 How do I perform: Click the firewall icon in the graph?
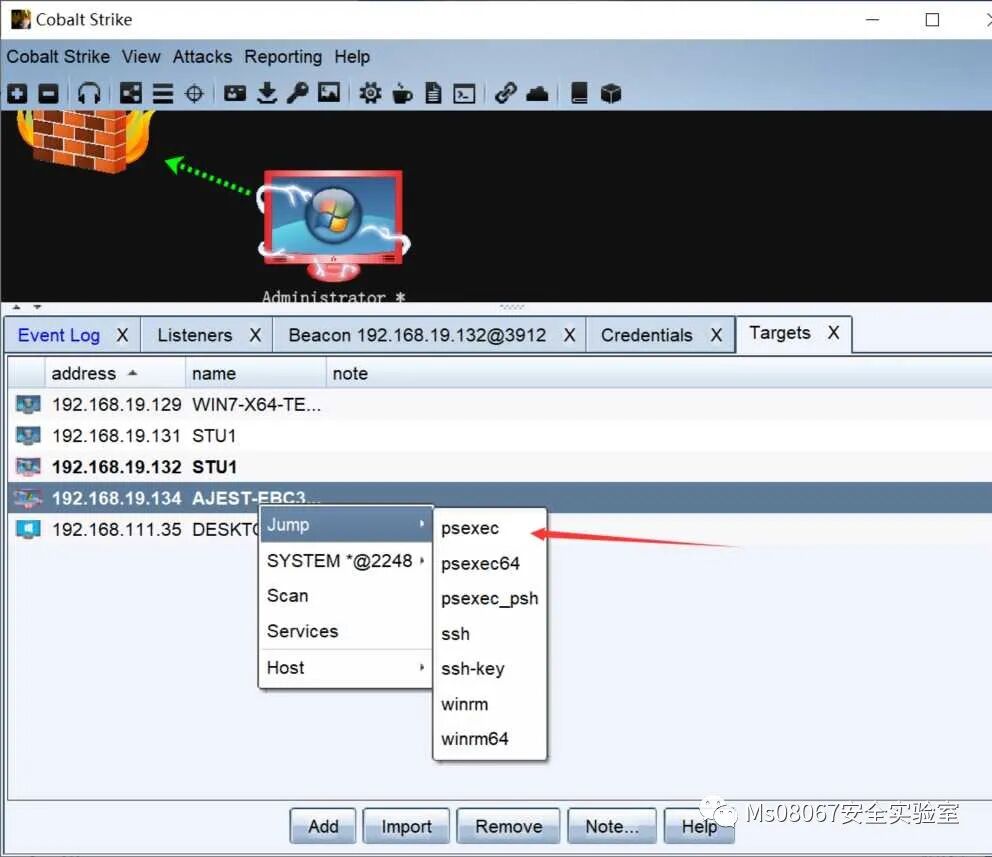pos(85,140)
